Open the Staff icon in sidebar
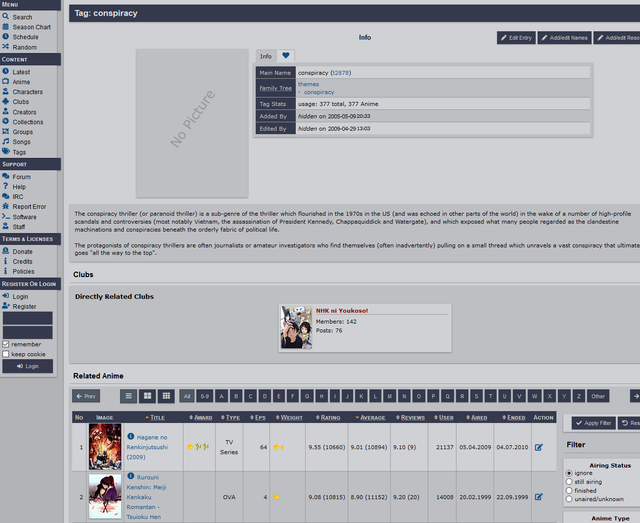 (x=5, y=226)
